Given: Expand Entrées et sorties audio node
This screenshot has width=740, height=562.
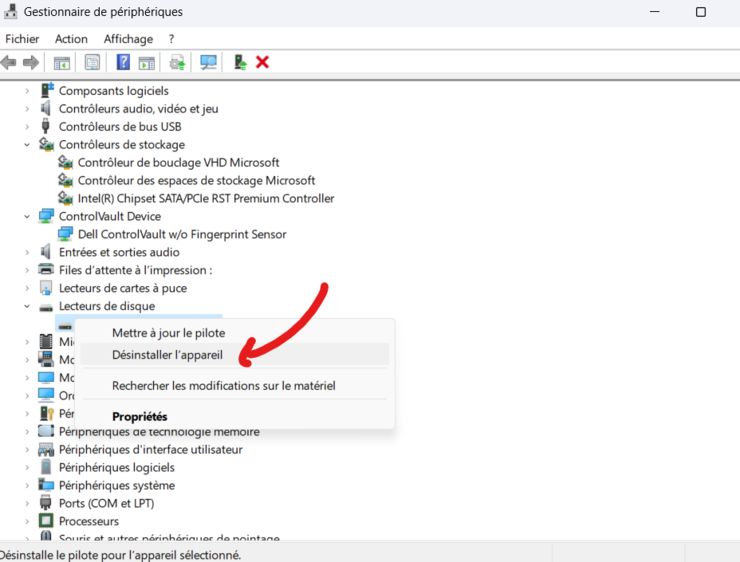Looking at the screenshot, I should [27, 252].
